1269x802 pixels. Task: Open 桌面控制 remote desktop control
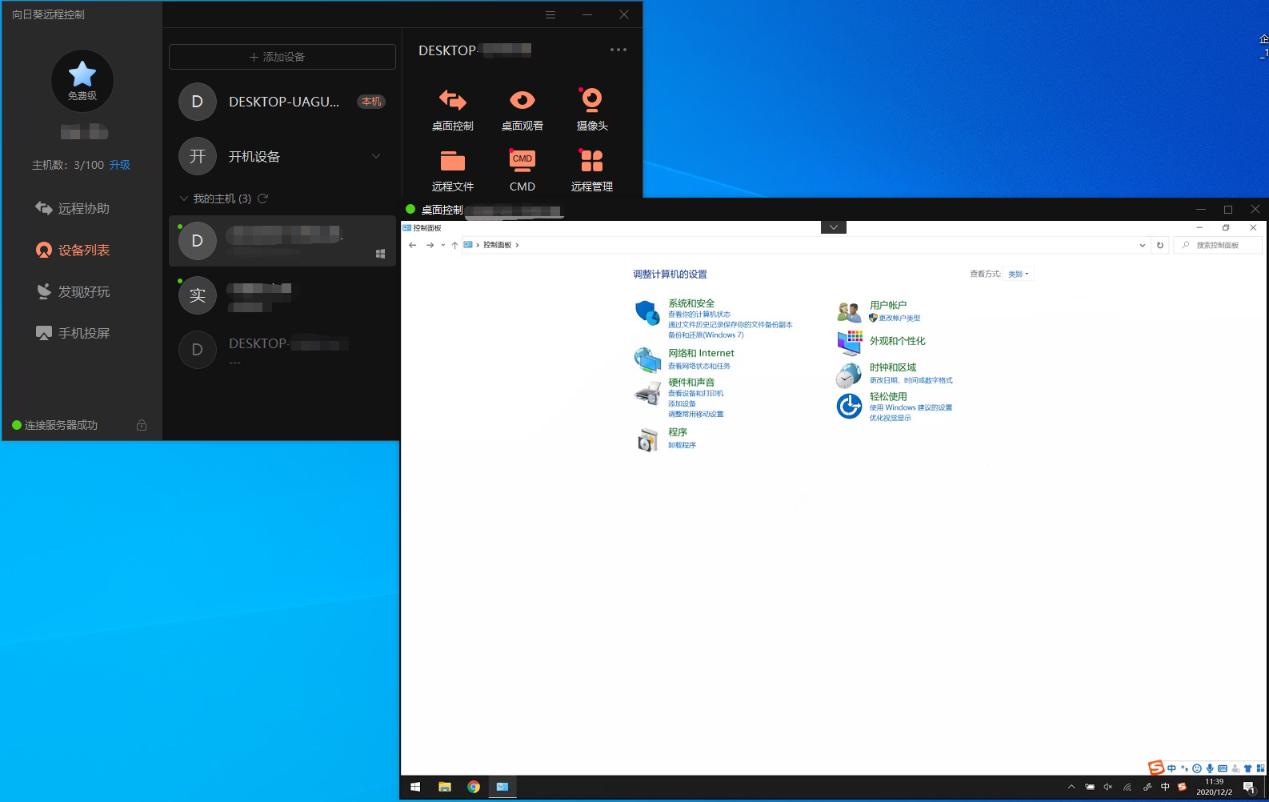pos(452,109)
